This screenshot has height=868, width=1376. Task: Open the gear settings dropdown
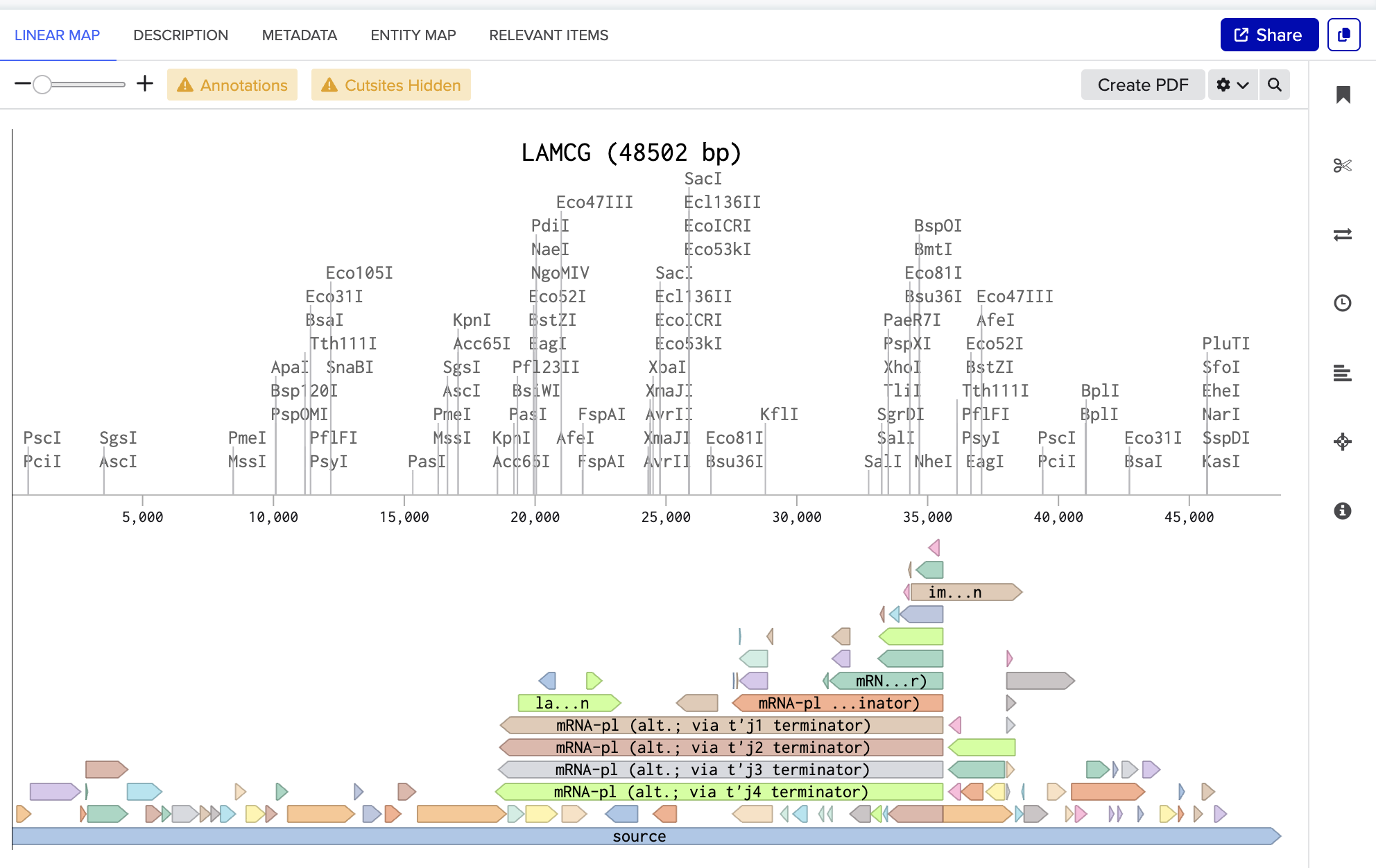1232,85
